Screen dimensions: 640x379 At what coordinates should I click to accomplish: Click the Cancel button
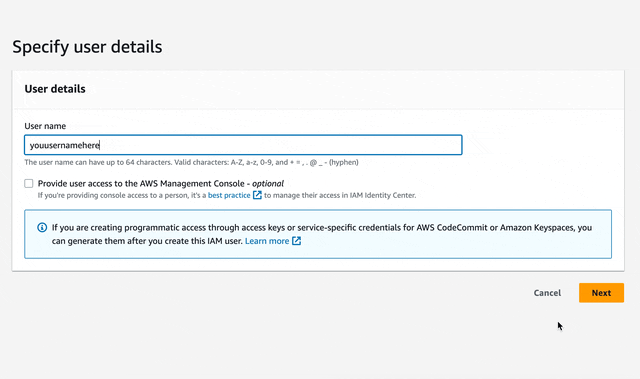tap(547, 293)
